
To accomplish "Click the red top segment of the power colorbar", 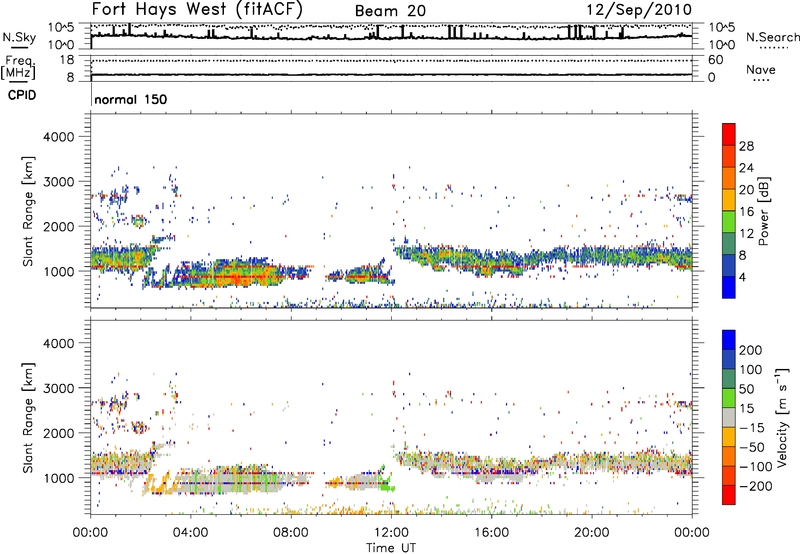I will (x=729, y=135).
